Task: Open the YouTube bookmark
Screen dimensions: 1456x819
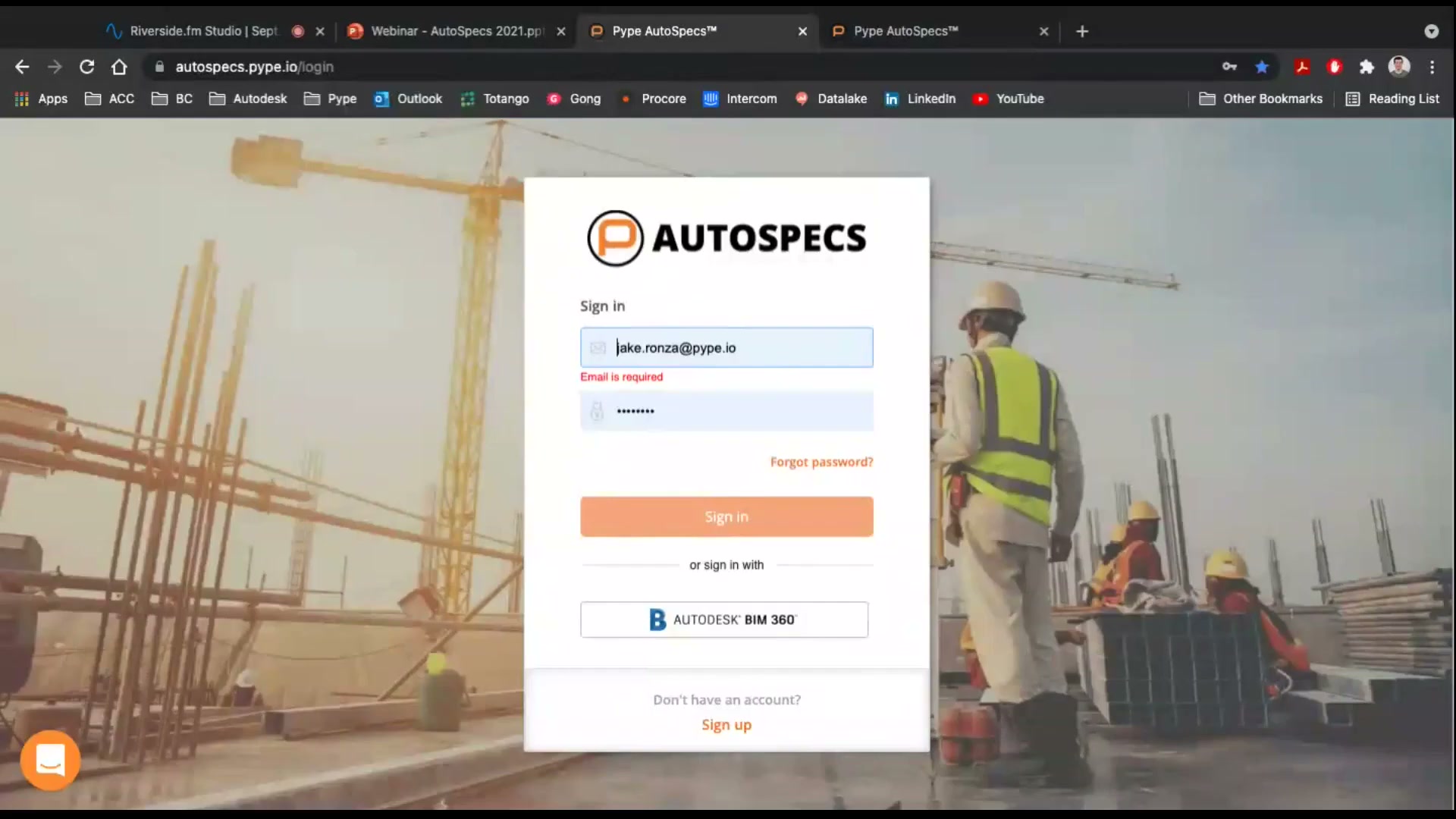Action: click(1008, 99)
